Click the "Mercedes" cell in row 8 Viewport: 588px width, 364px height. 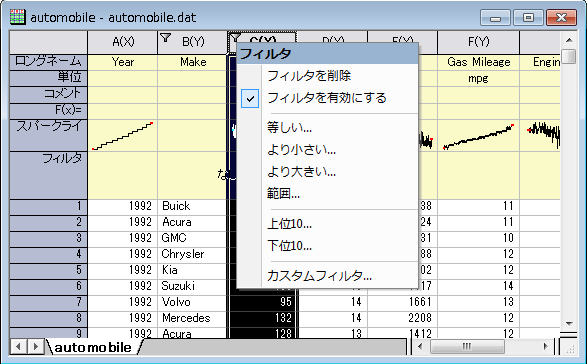[193, 318]
